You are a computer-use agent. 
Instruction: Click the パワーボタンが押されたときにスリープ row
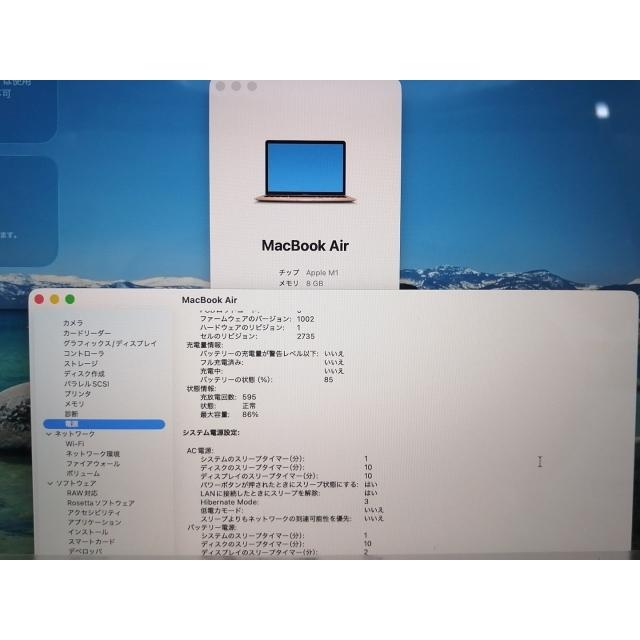point(289,484)
